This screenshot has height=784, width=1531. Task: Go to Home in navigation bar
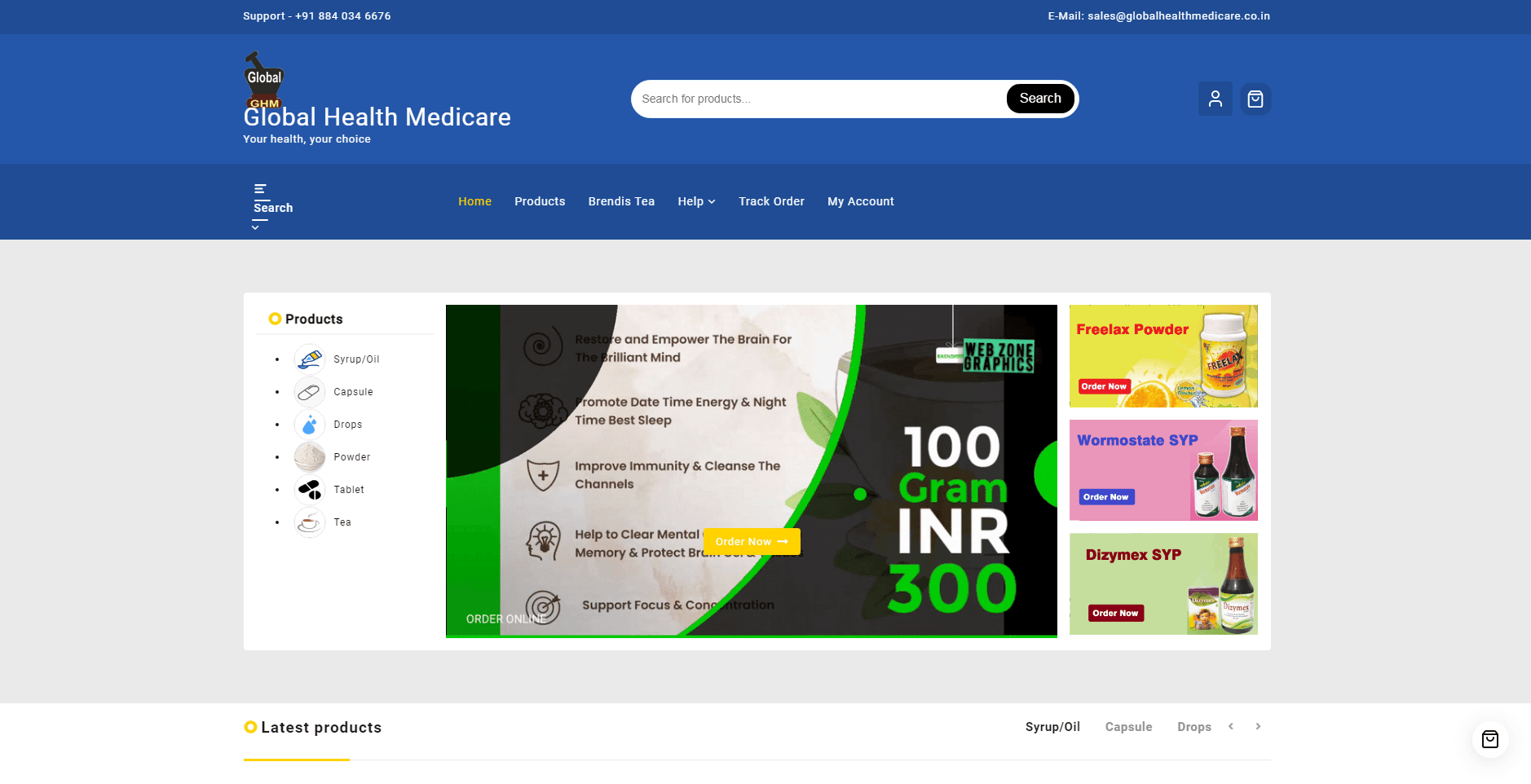[x=474, y=201]
